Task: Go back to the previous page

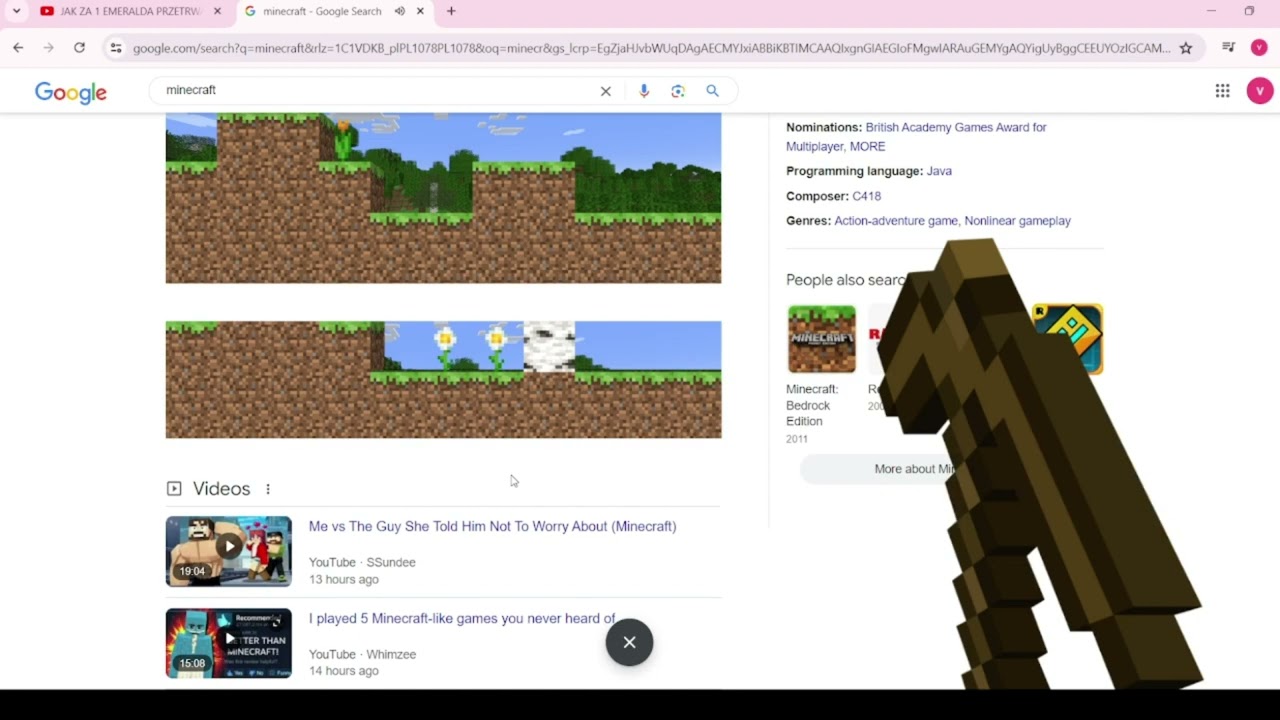Action: click(18, 47)
